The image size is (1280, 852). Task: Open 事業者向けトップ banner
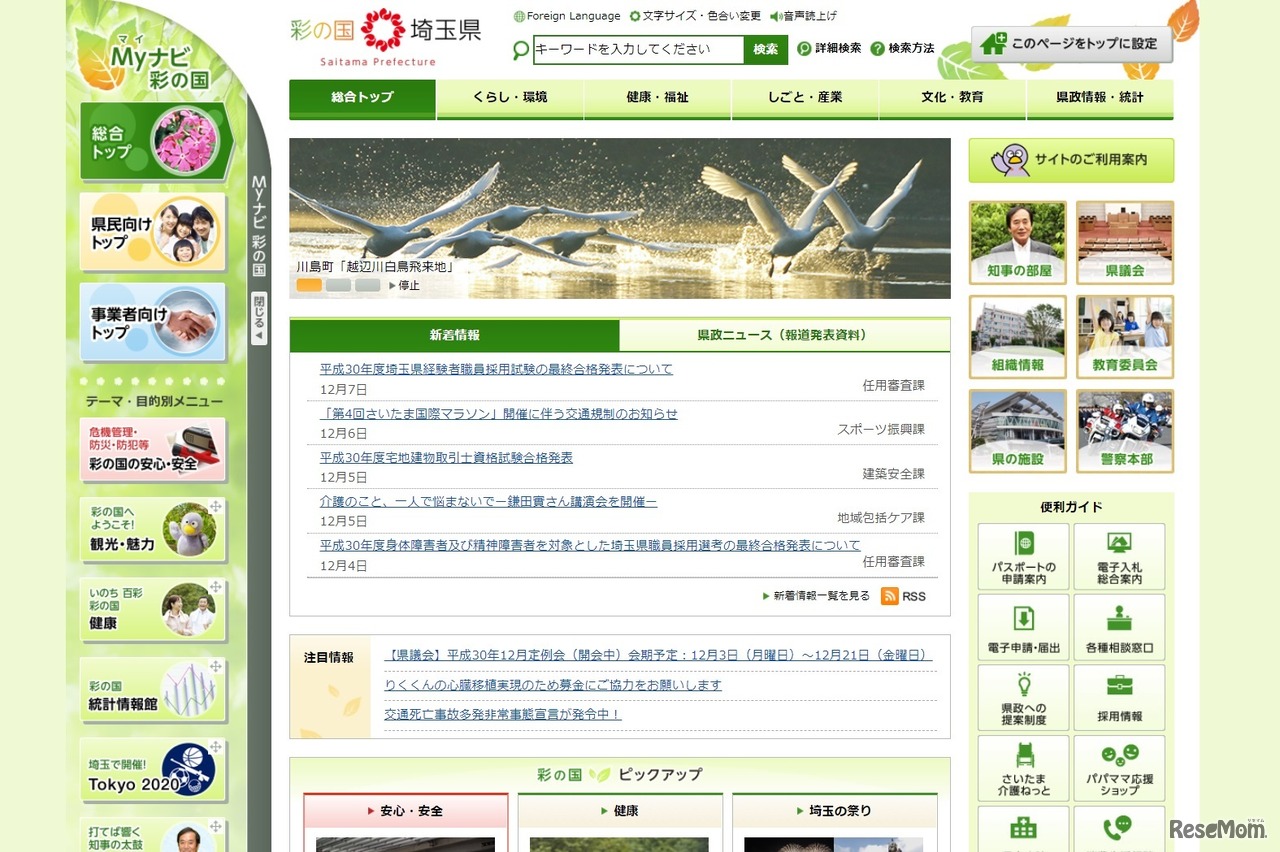[x=153, y=322]
